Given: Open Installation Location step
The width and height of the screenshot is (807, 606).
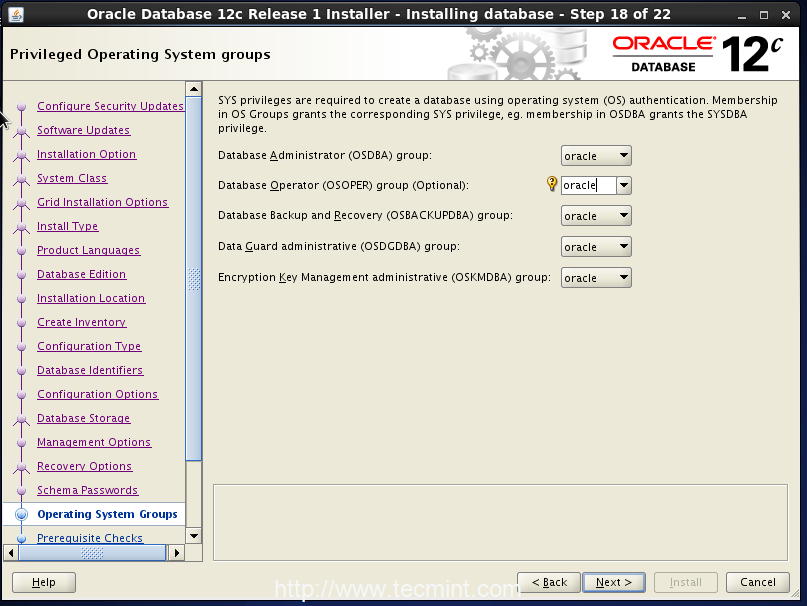Looking at the screenshot, I should point(91,298).
